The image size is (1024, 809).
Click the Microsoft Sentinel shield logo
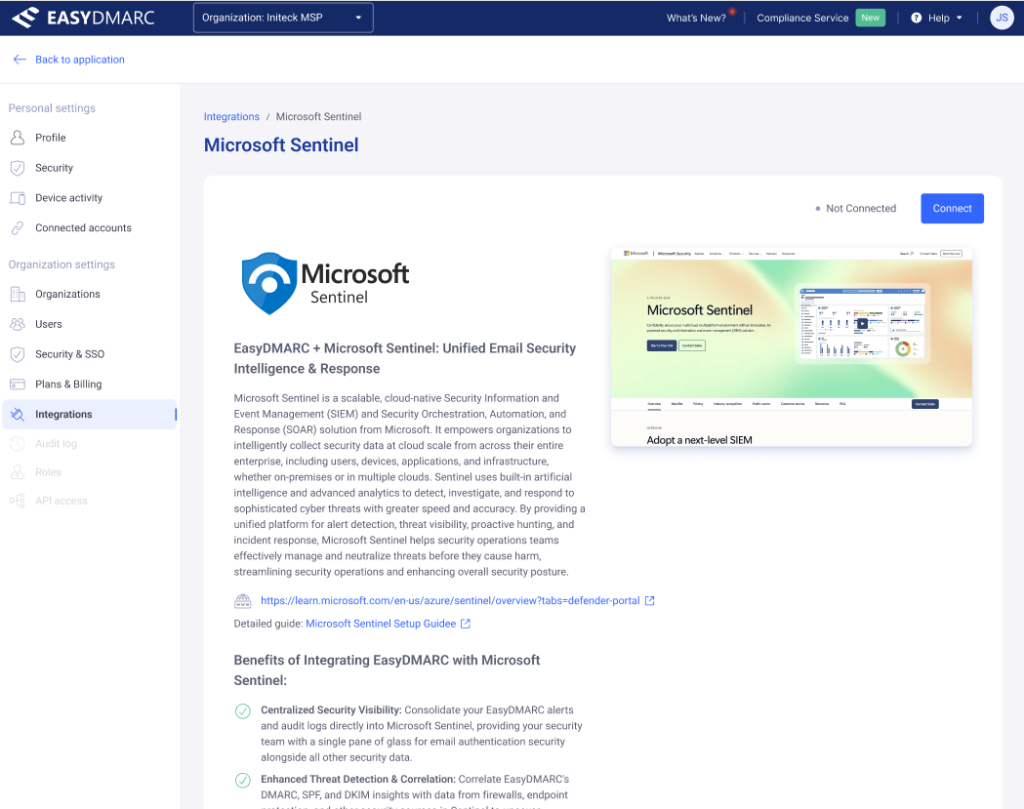[x=269, y=283]
